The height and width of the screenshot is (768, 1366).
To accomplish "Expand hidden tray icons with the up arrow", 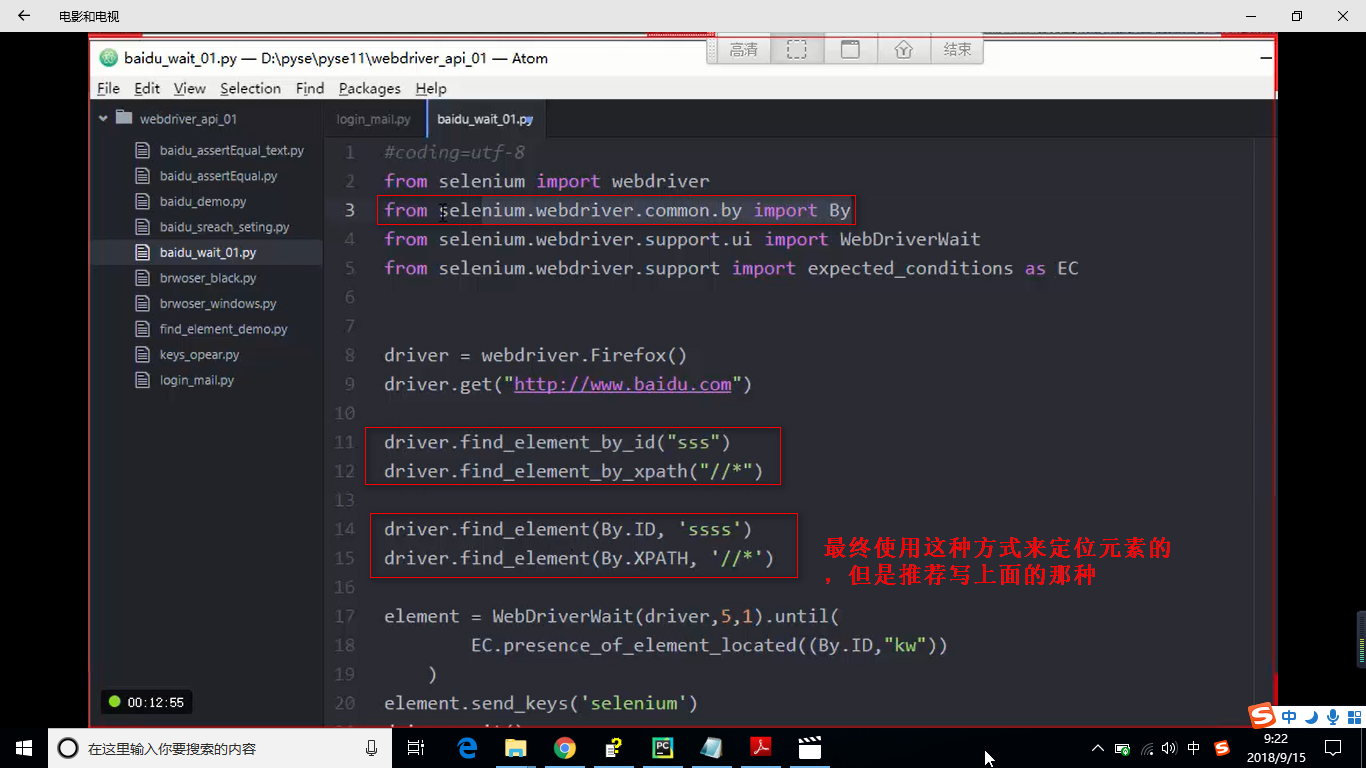I will click(1098, 748).
